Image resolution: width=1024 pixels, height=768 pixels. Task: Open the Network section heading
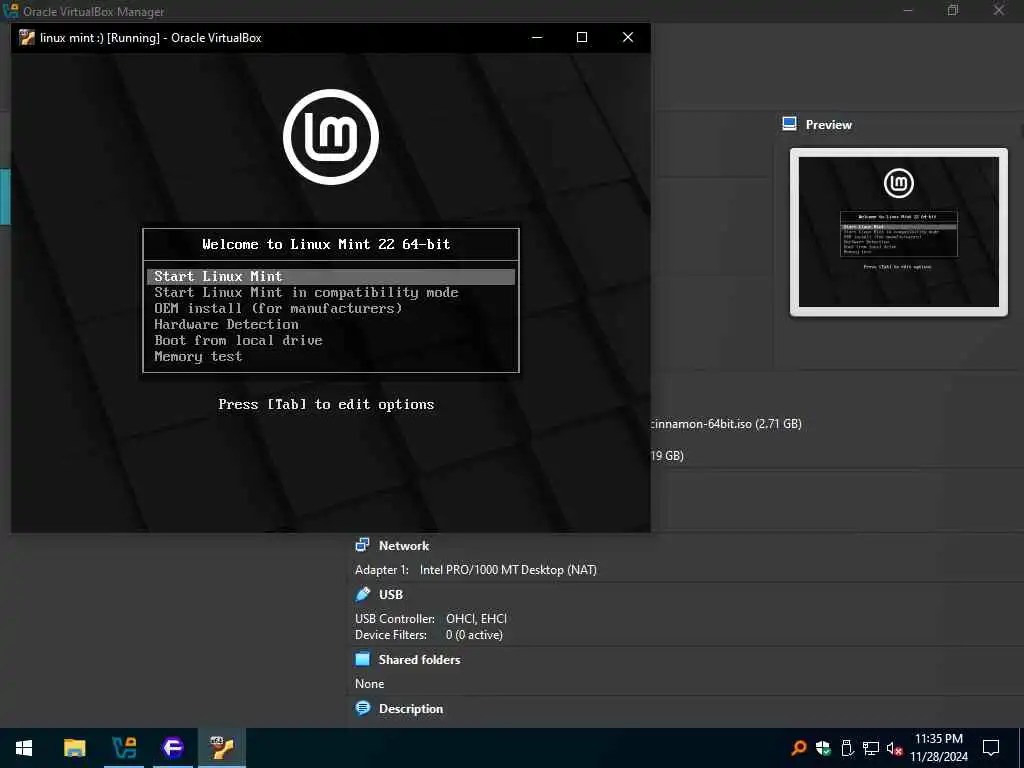(x=404, y=546)
